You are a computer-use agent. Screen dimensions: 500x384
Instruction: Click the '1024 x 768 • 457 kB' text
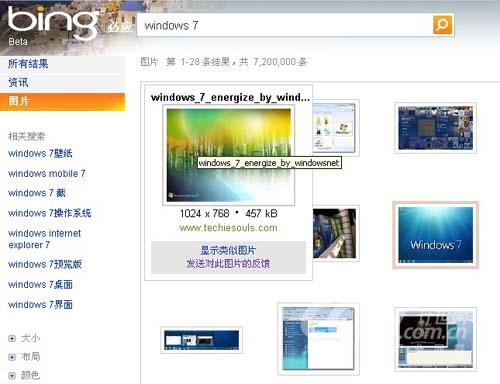[x=228, y=213]
